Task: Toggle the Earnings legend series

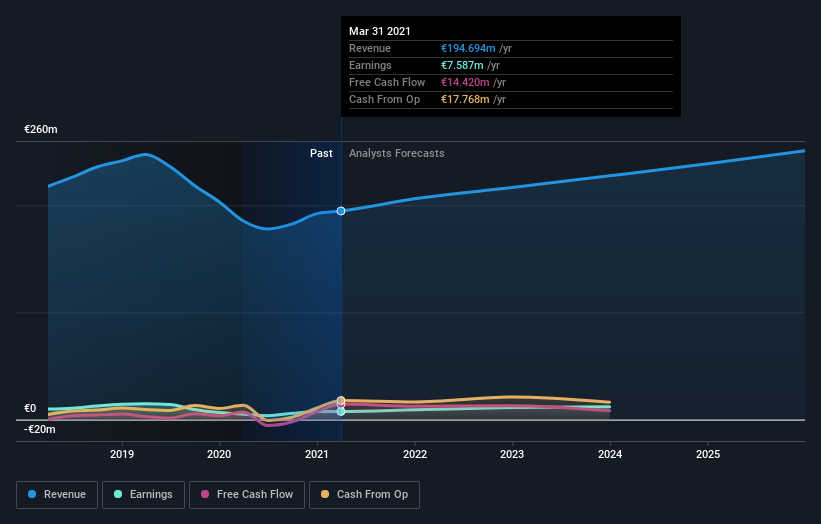Action: coord(143,495)
